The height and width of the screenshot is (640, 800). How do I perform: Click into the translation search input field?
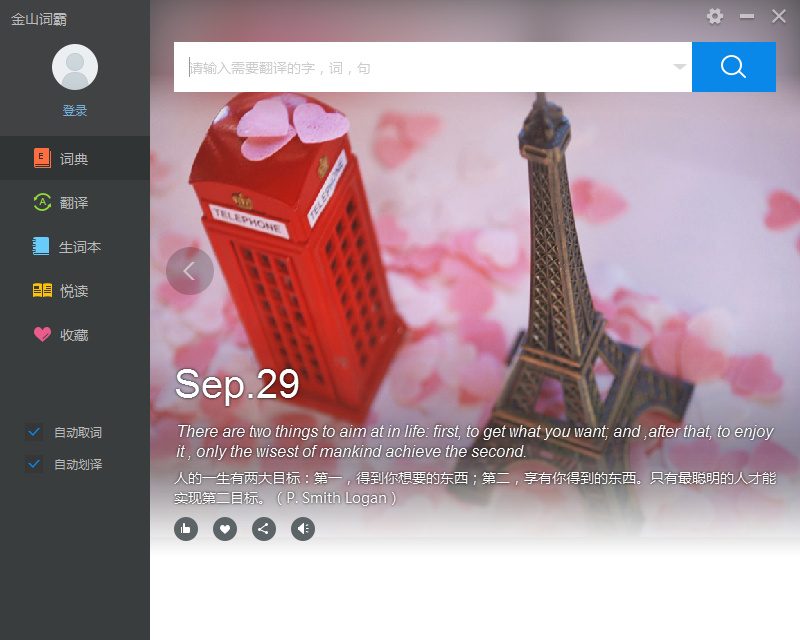pyautogui.click(x=420, y=67)
